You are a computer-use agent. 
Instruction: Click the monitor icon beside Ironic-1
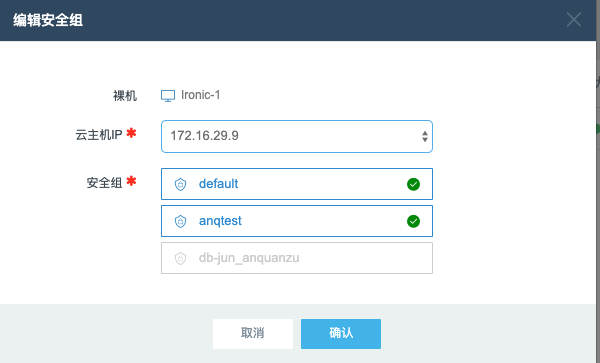coord(168,96)
